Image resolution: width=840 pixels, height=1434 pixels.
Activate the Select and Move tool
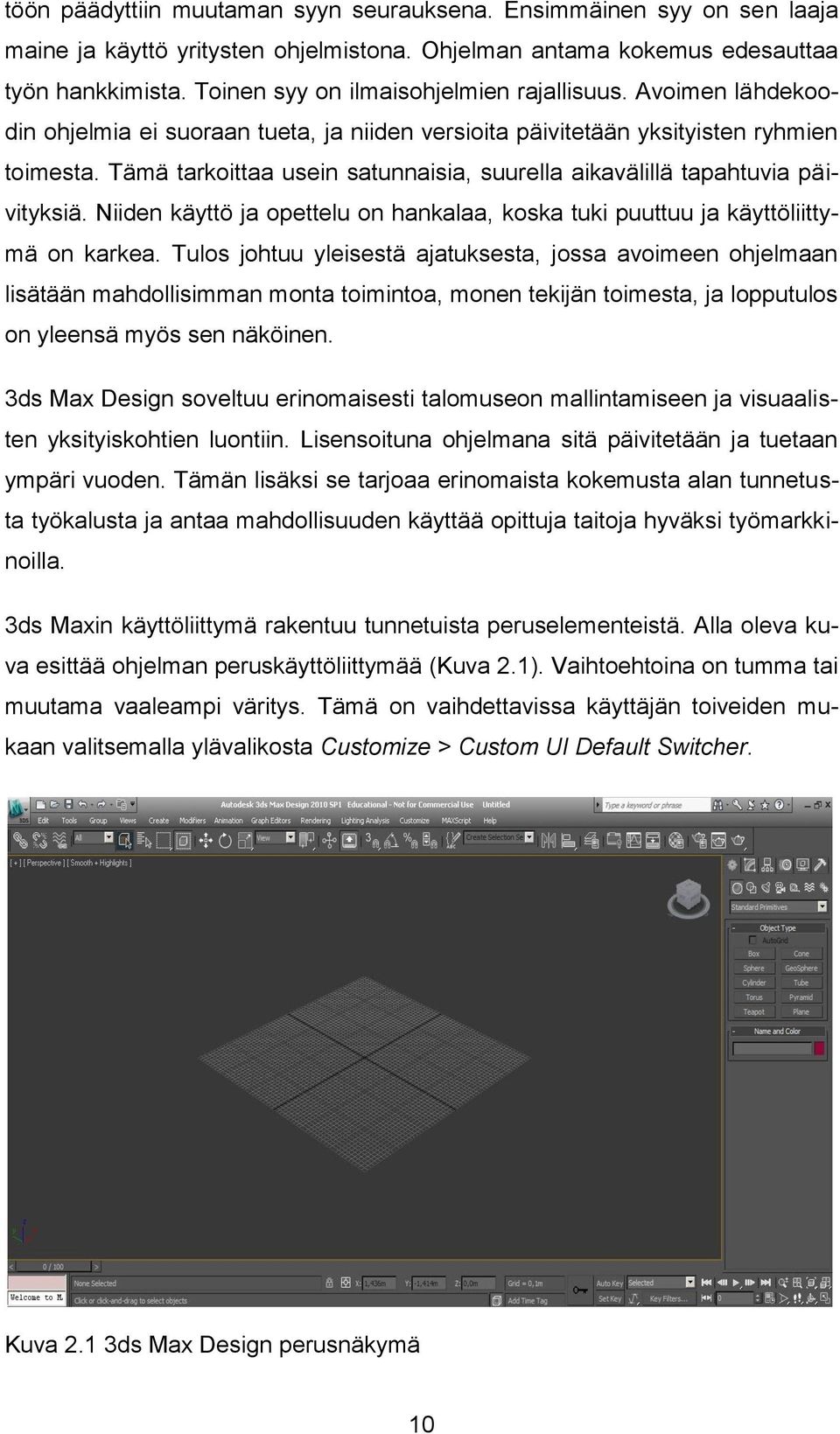click(x=205, y=841)
